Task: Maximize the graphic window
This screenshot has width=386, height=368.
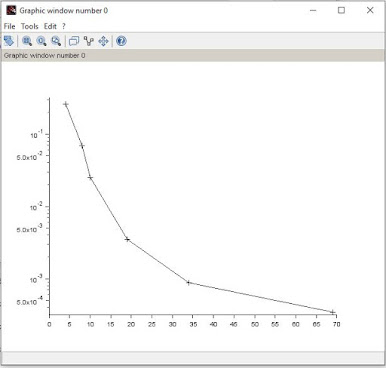Action: pos(341,10)
